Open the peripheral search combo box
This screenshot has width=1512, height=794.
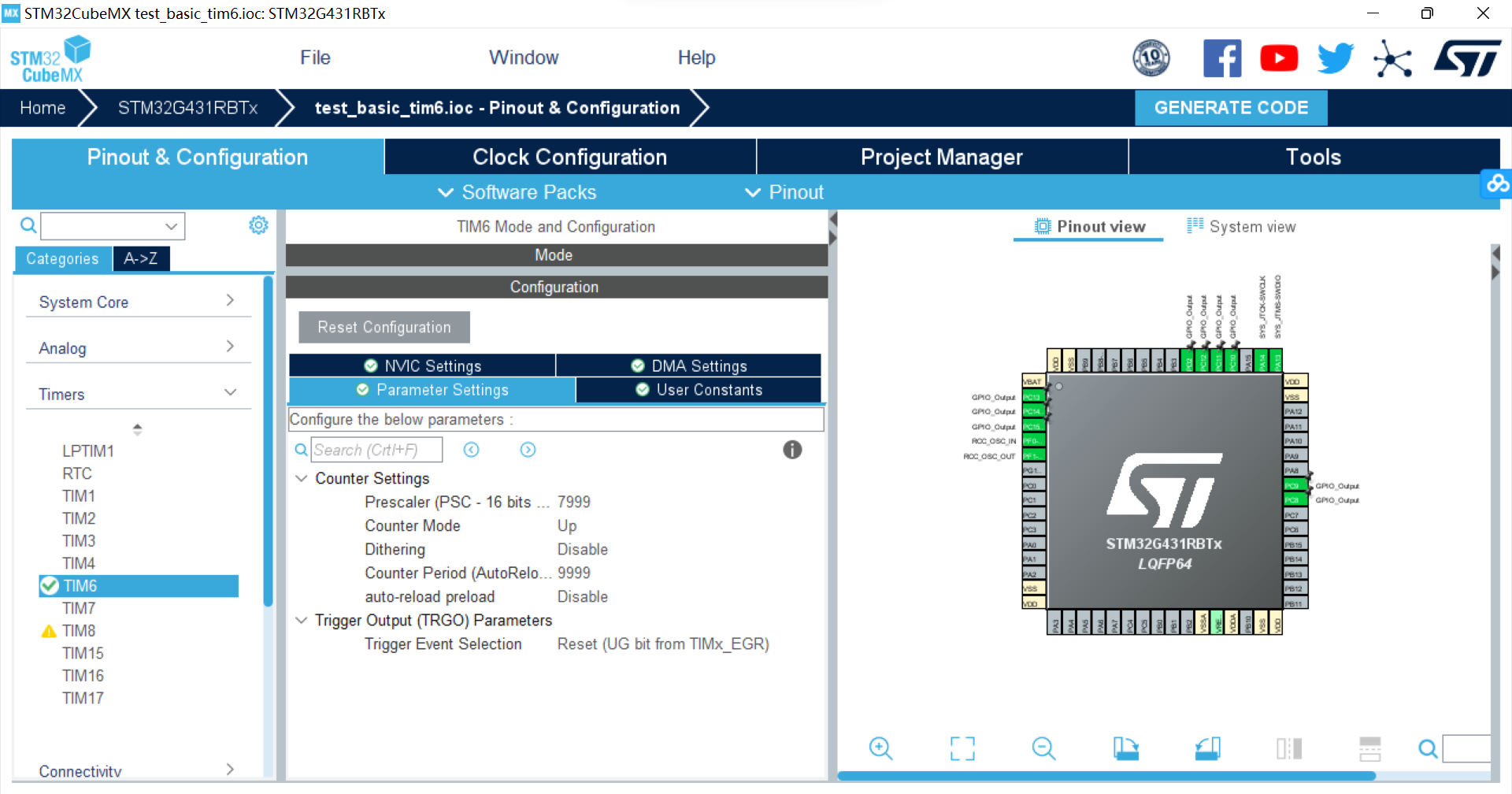(113, 226)
